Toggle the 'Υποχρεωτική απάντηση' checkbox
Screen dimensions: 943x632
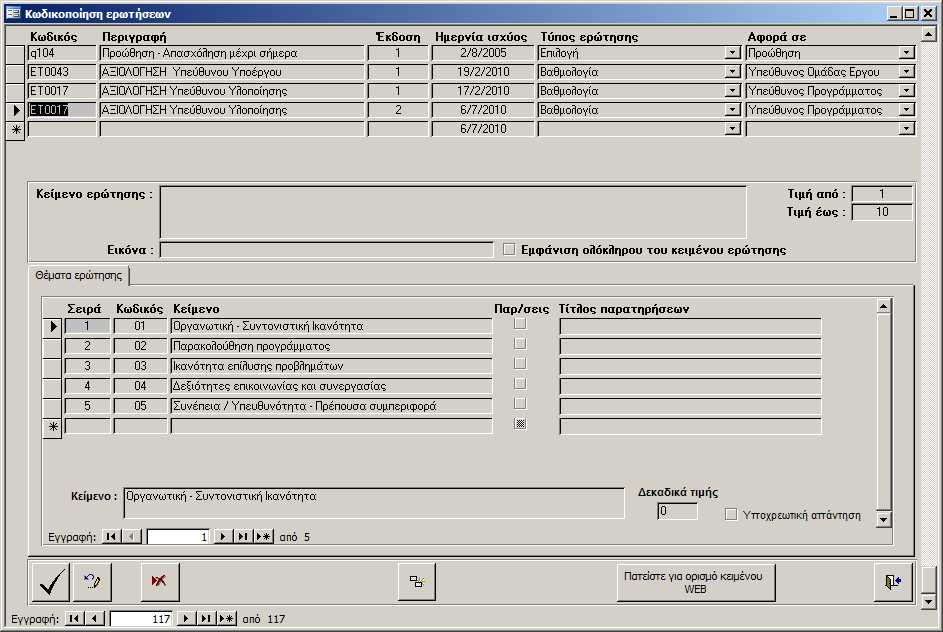coord(731,515)
